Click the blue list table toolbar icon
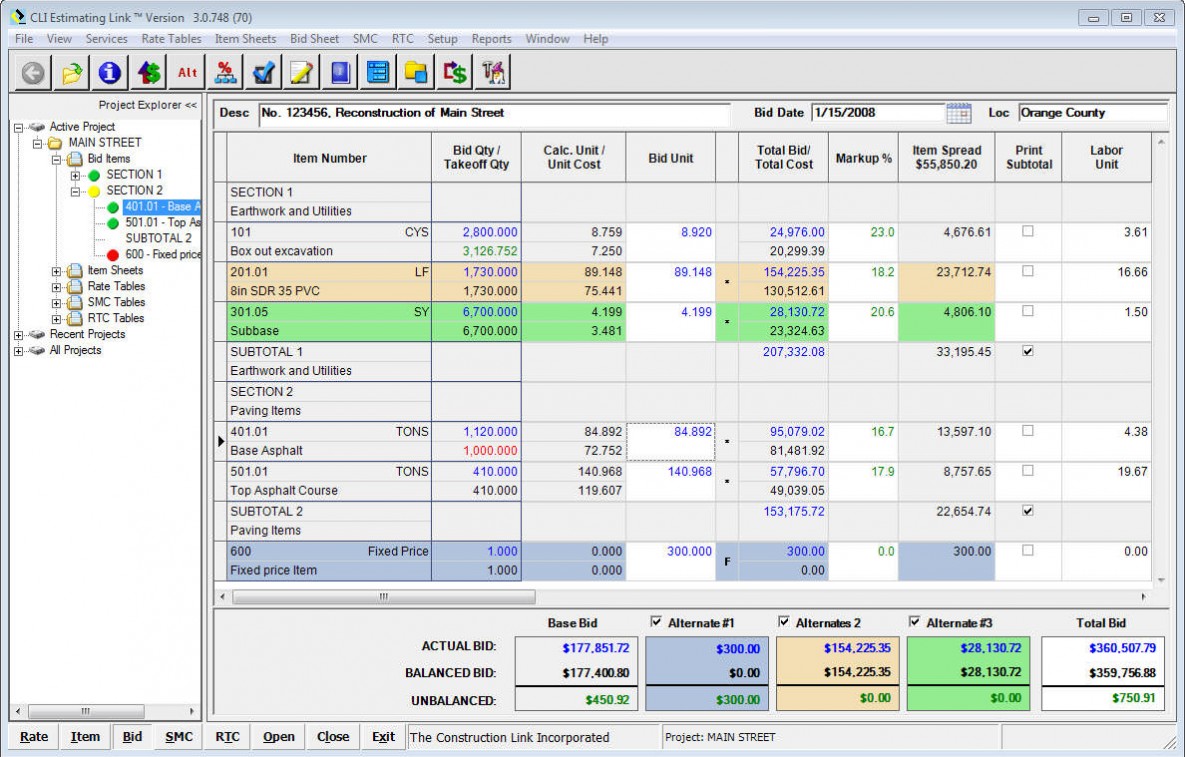This screenshot has height=757, width=1185. point(378,73)
